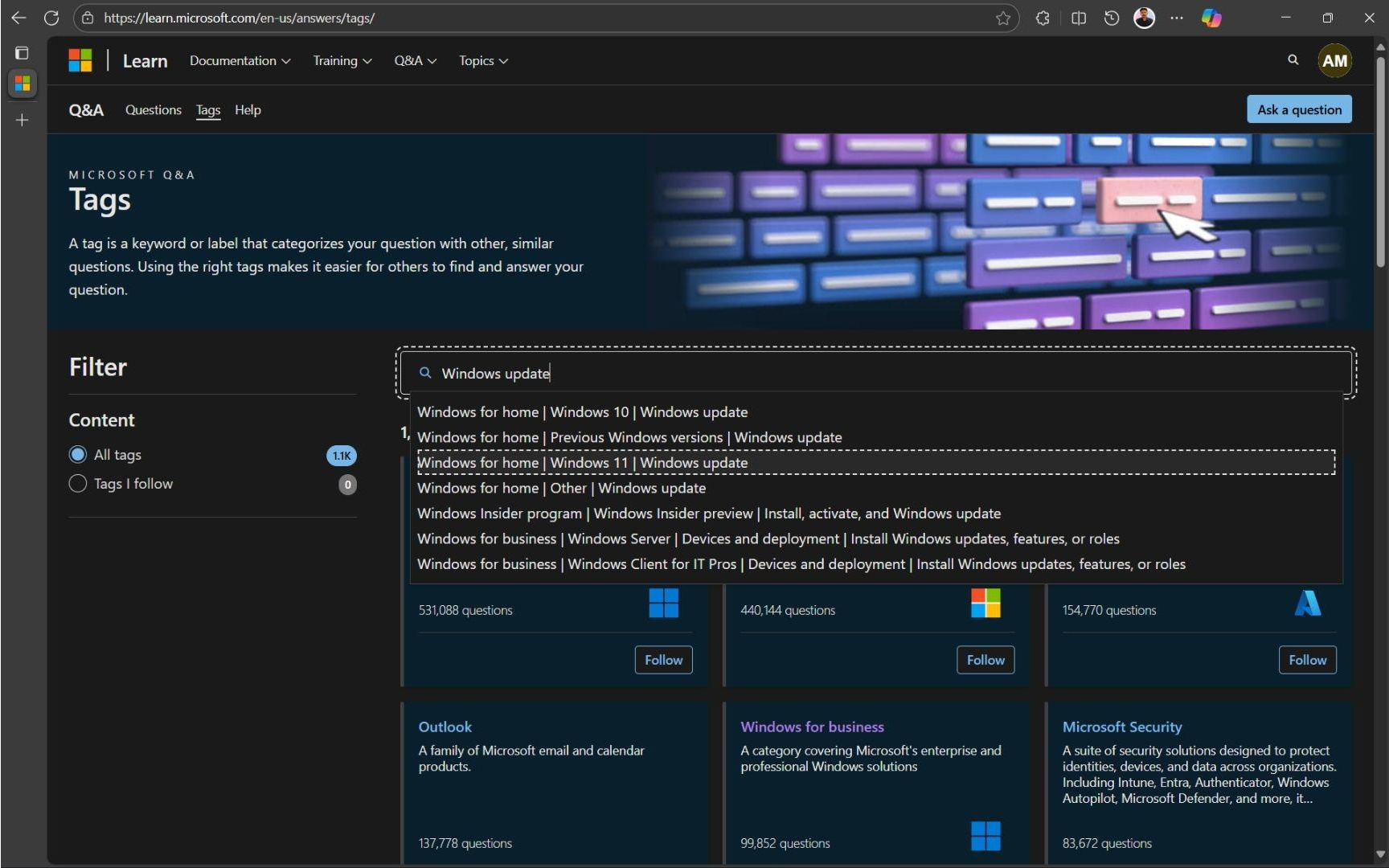Click the 83,672 questions text

tap(1107, 843)
